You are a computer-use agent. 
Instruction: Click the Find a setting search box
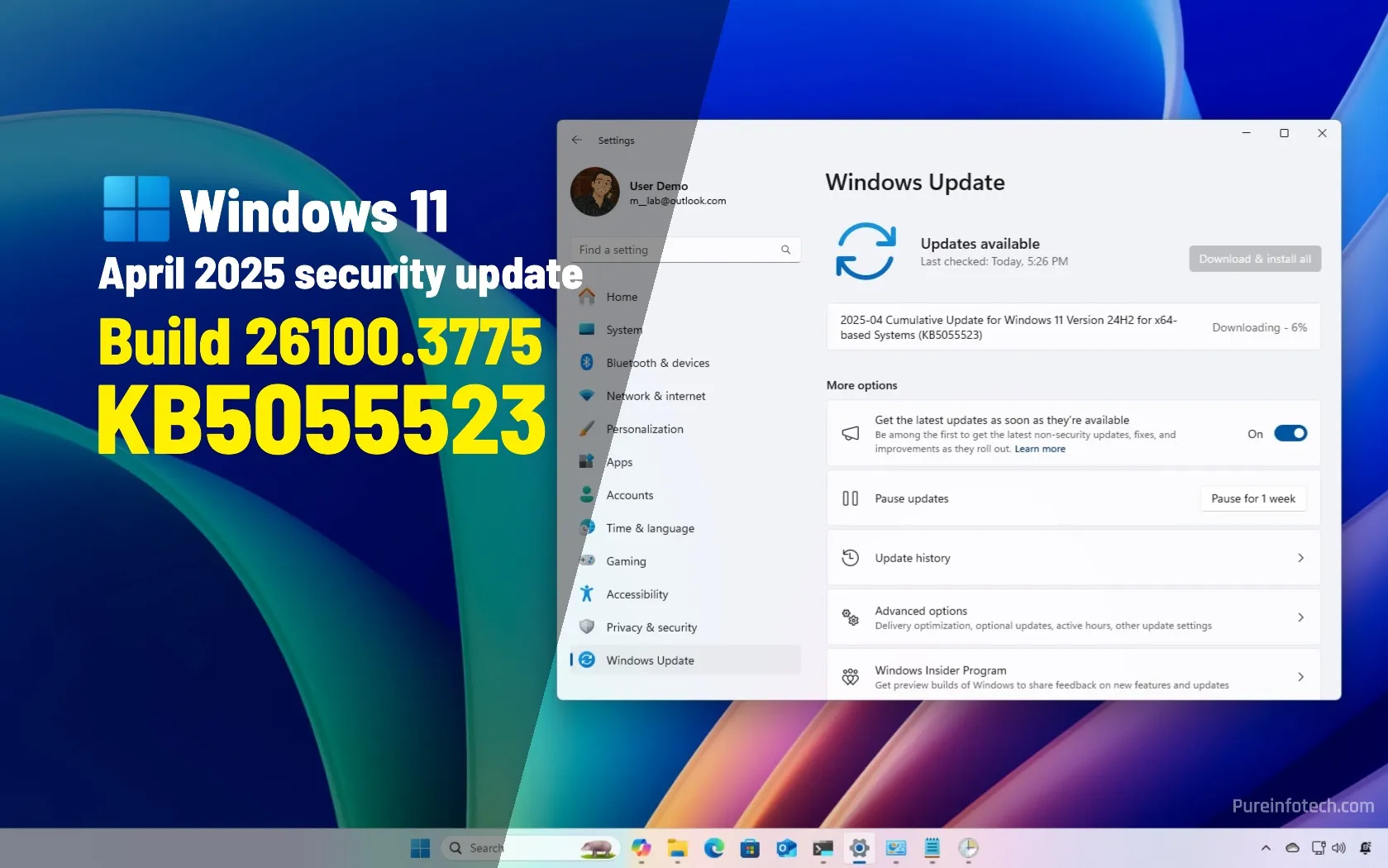pyautogui.click(x=678, y=250)
